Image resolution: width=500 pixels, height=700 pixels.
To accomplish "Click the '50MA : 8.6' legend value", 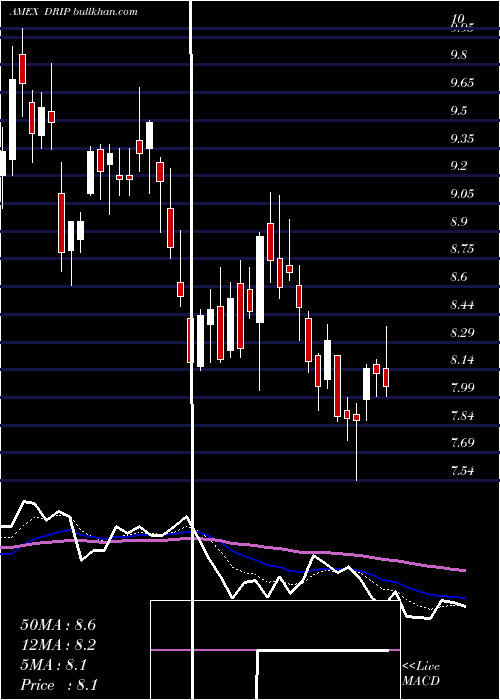I will click(x=58, y=625).
